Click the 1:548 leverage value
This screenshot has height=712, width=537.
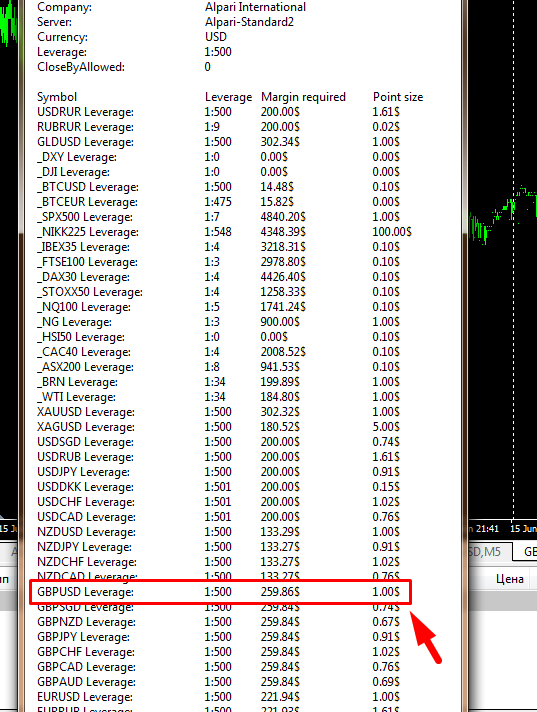(218, 232)
